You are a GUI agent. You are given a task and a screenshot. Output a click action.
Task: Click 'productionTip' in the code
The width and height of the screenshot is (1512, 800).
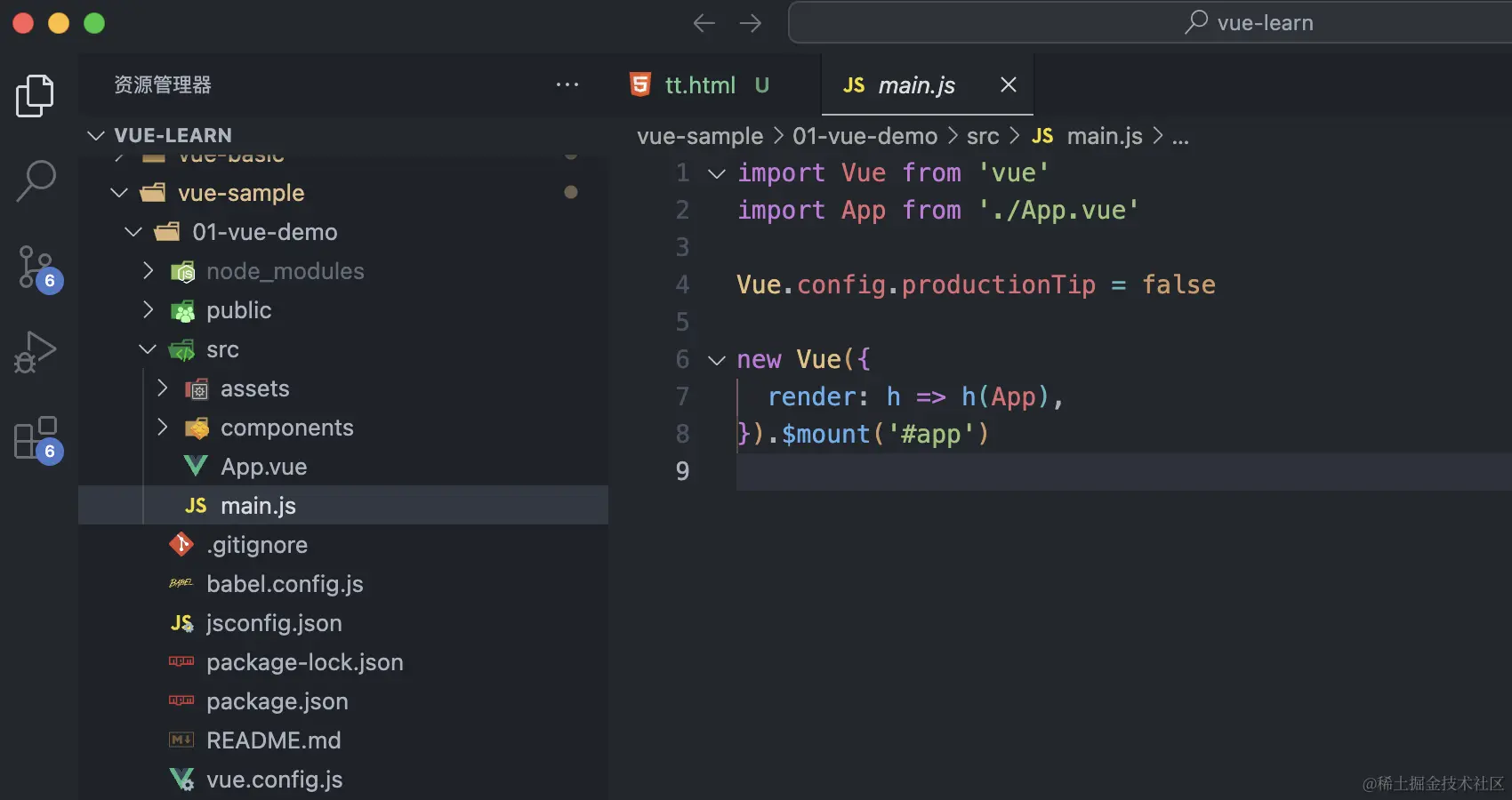(998, 284)
